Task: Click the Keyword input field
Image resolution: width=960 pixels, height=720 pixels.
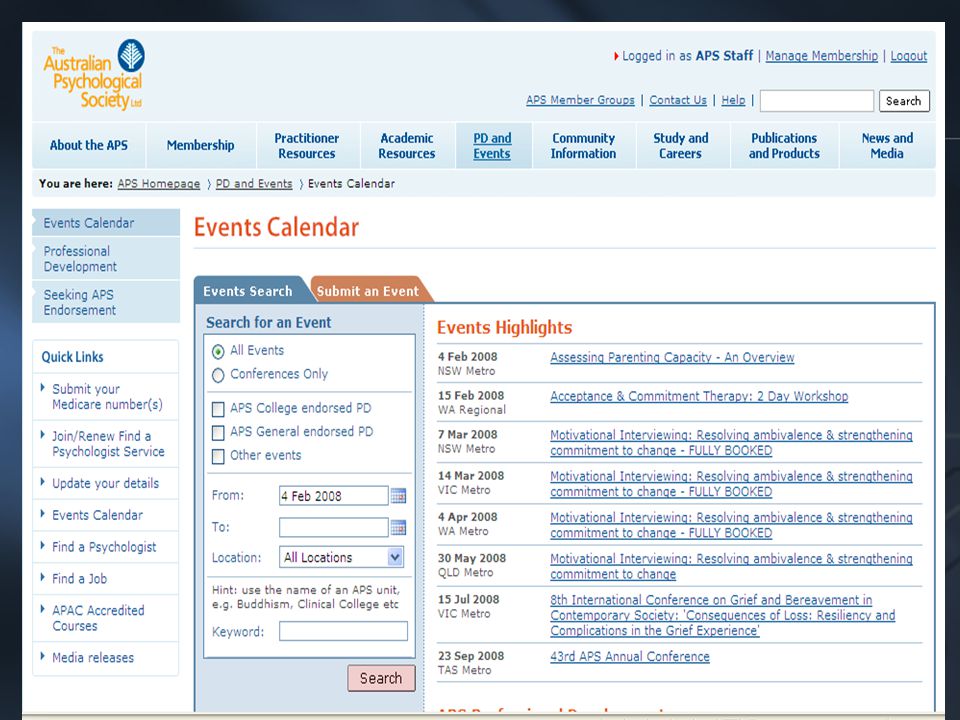Action: [x=343, y=631]
